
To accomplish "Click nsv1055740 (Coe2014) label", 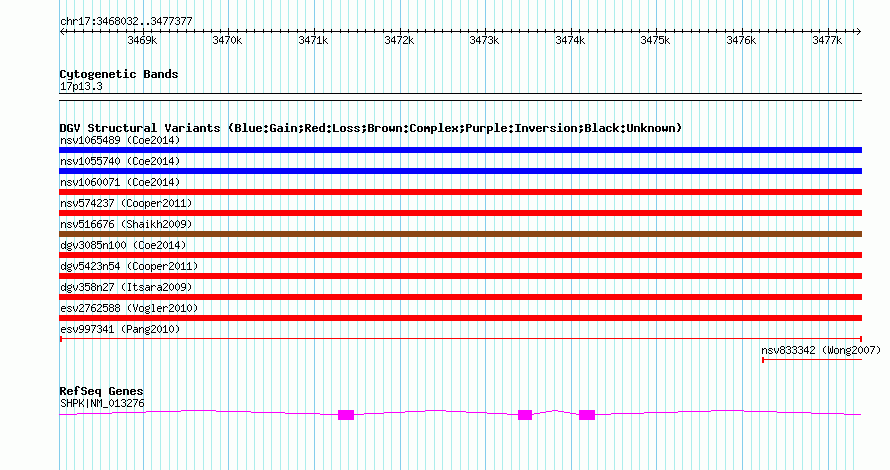I will click(120, 161).
